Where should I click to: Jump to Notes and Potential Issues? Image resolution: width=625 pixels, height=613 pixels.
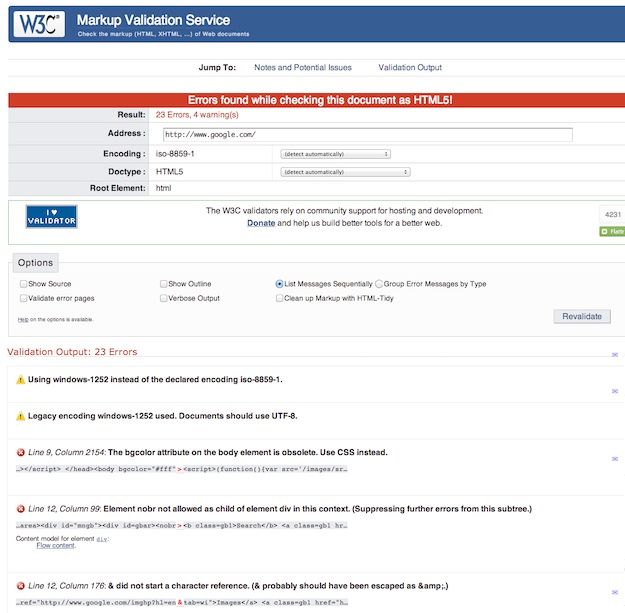(x=303, y=67)
